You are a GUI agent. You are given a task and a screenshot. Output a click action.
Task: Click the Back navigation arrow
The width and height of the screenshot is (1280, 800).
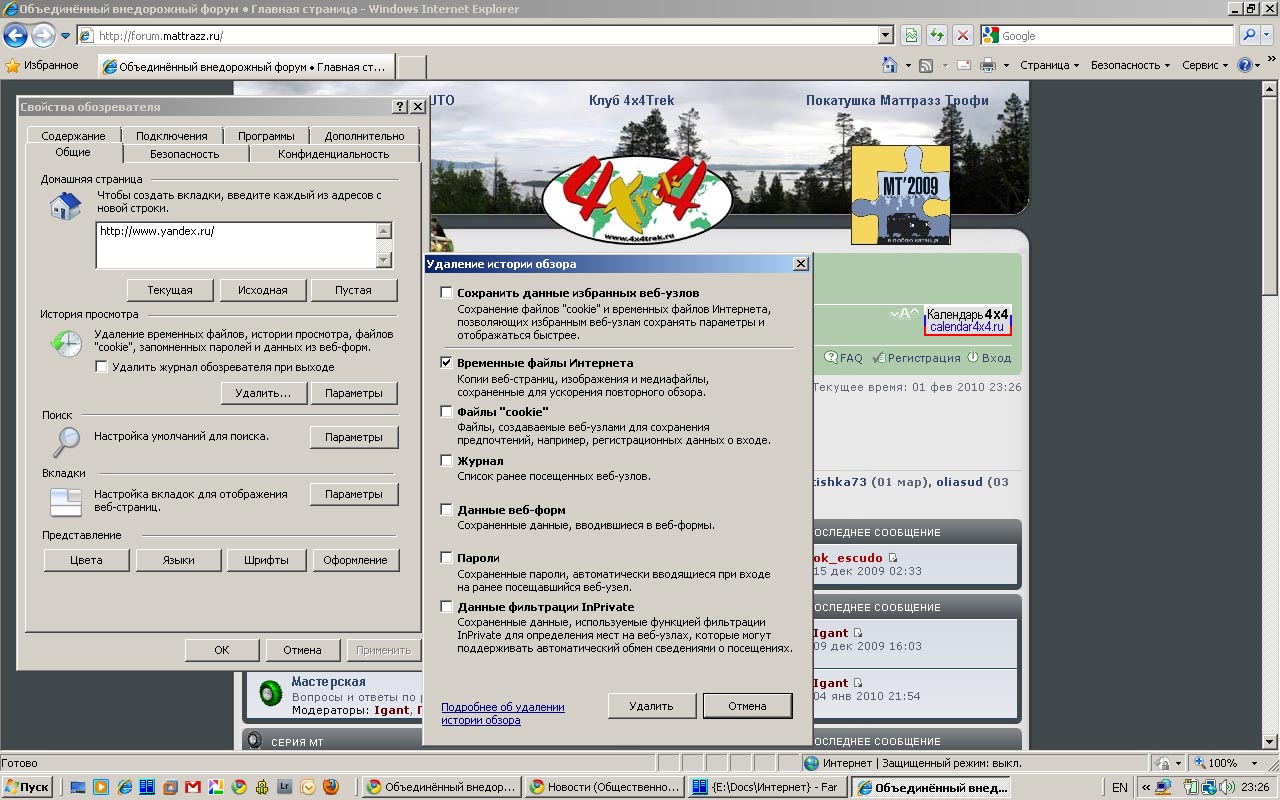15,35
